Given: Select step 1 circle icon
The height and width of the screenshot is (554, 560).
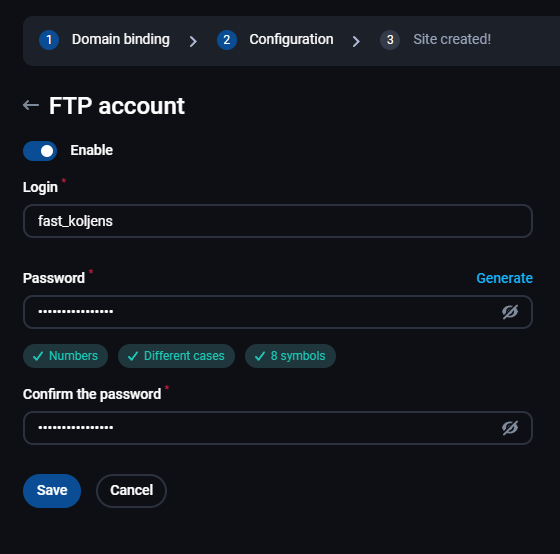Looking at the screenshot, I should tap(49, 40).
